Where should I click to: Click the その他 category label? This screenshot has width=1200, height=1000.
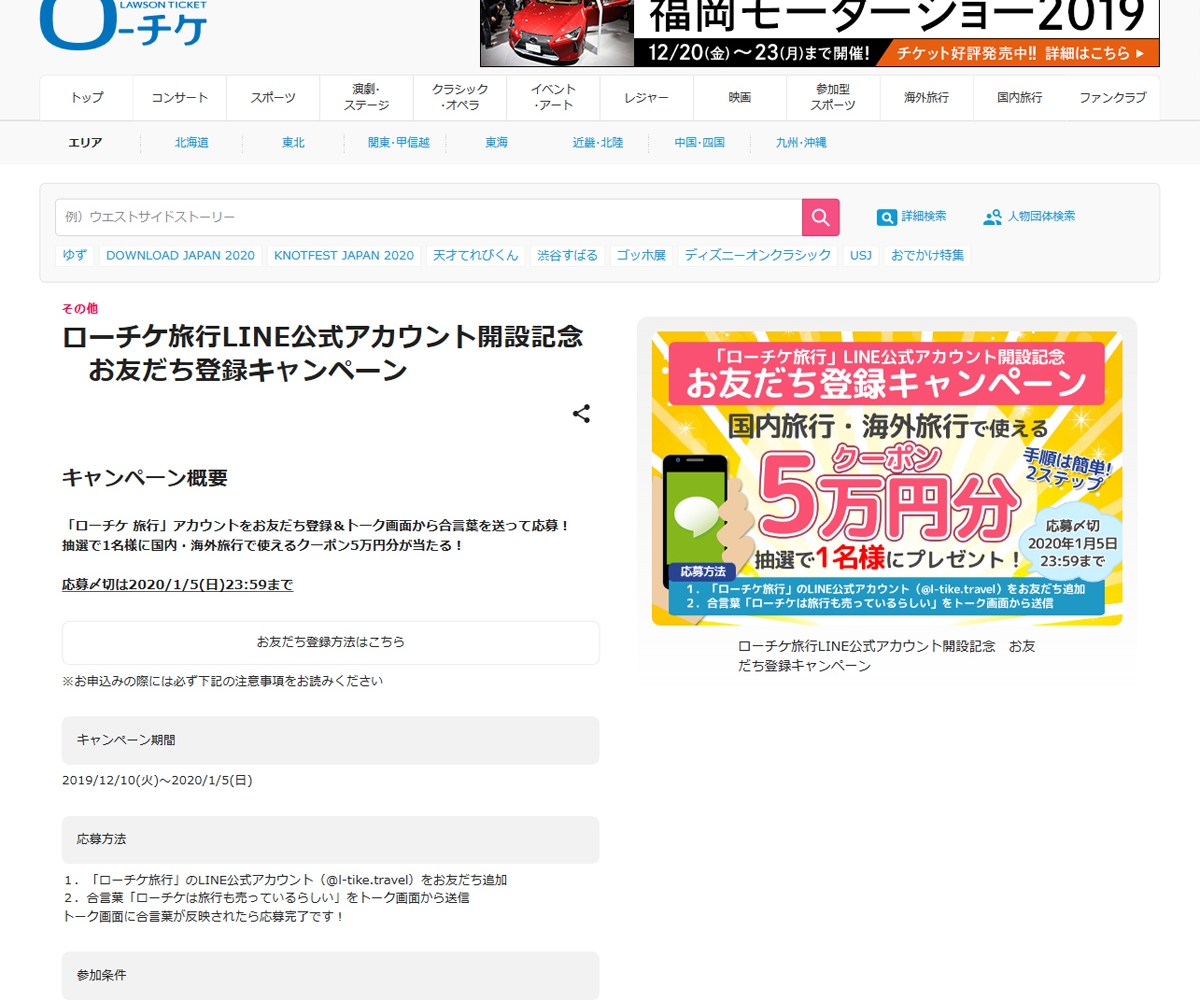(80, 308)
